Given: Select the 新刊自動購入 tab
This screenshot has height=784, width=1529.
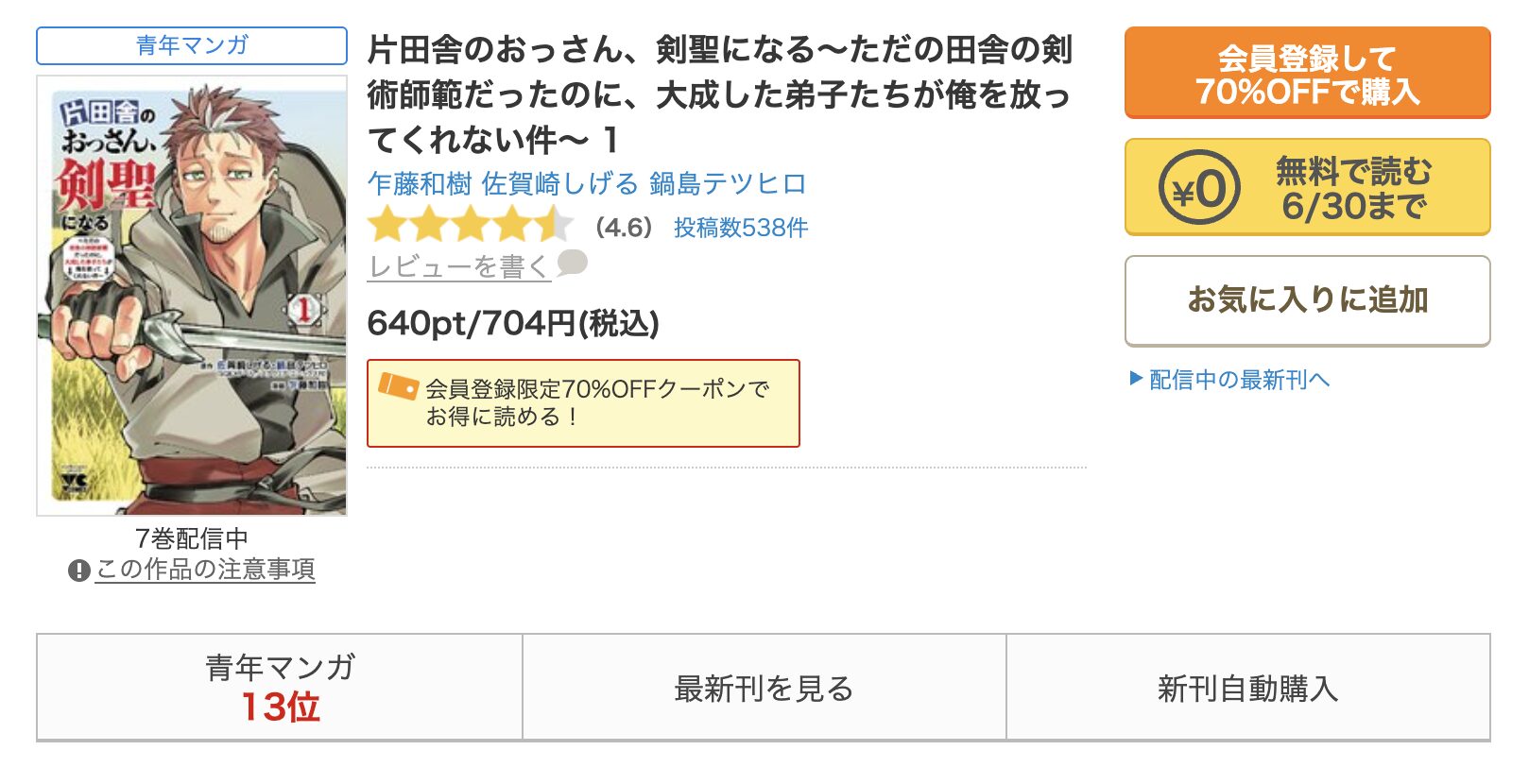Looking at the screenshot, I should coord(1248,687).
